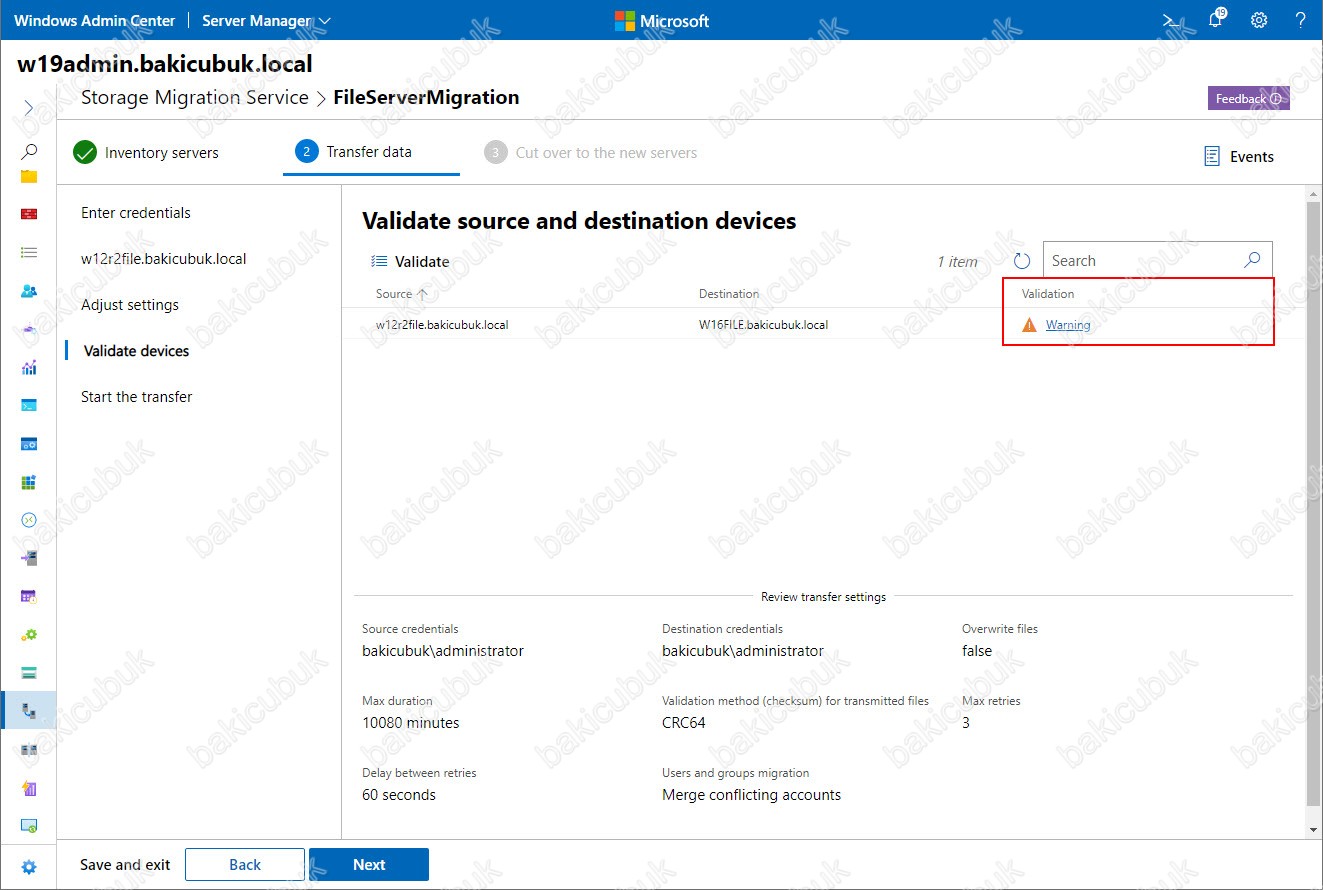Open the Events panel

coord(1238,156)
